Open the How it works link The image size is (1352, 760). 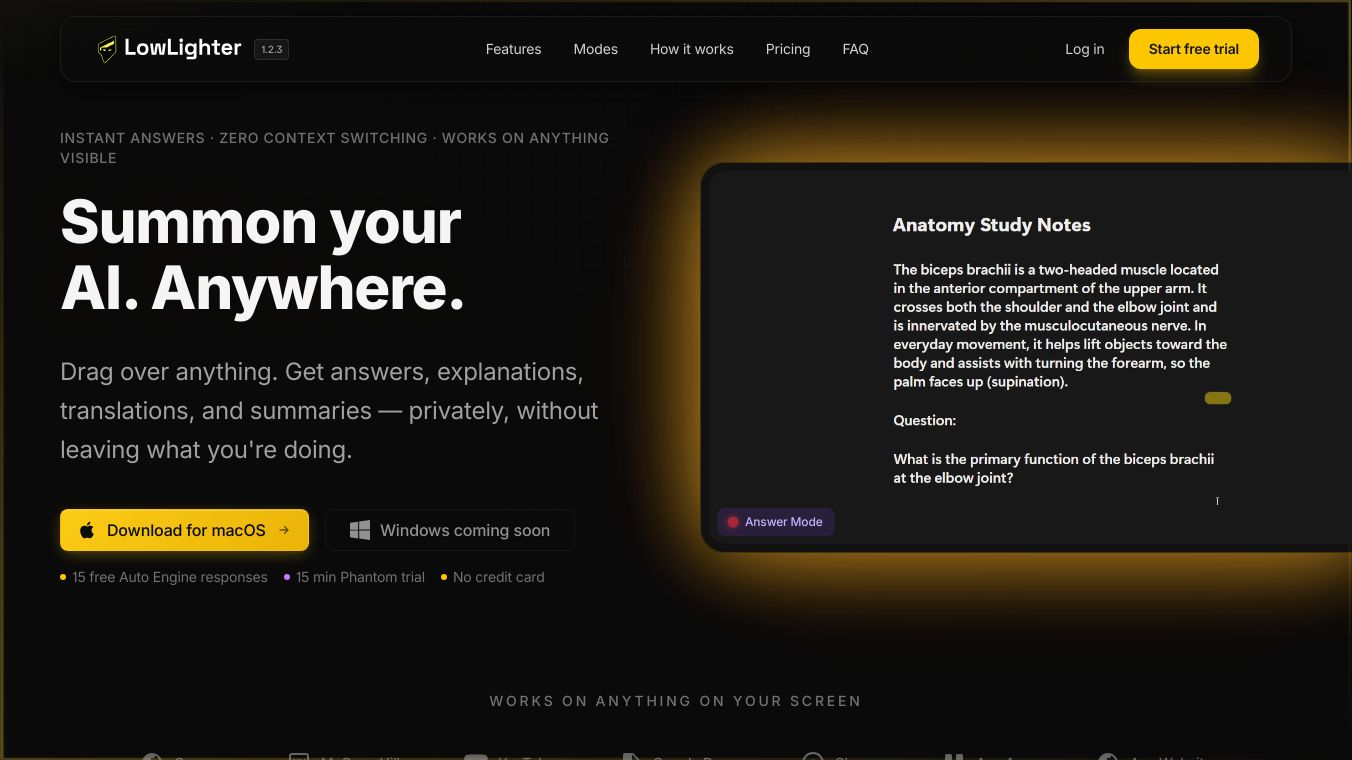692,49
